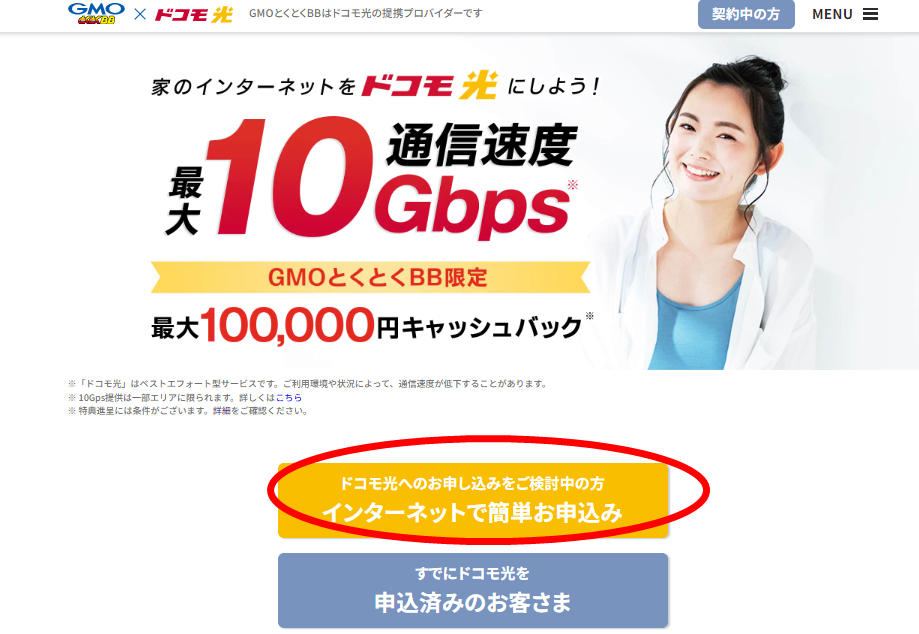
Task: Click the blue 申込済みのお客さま button
Action: pyautogui.click(x=473, y=591)
